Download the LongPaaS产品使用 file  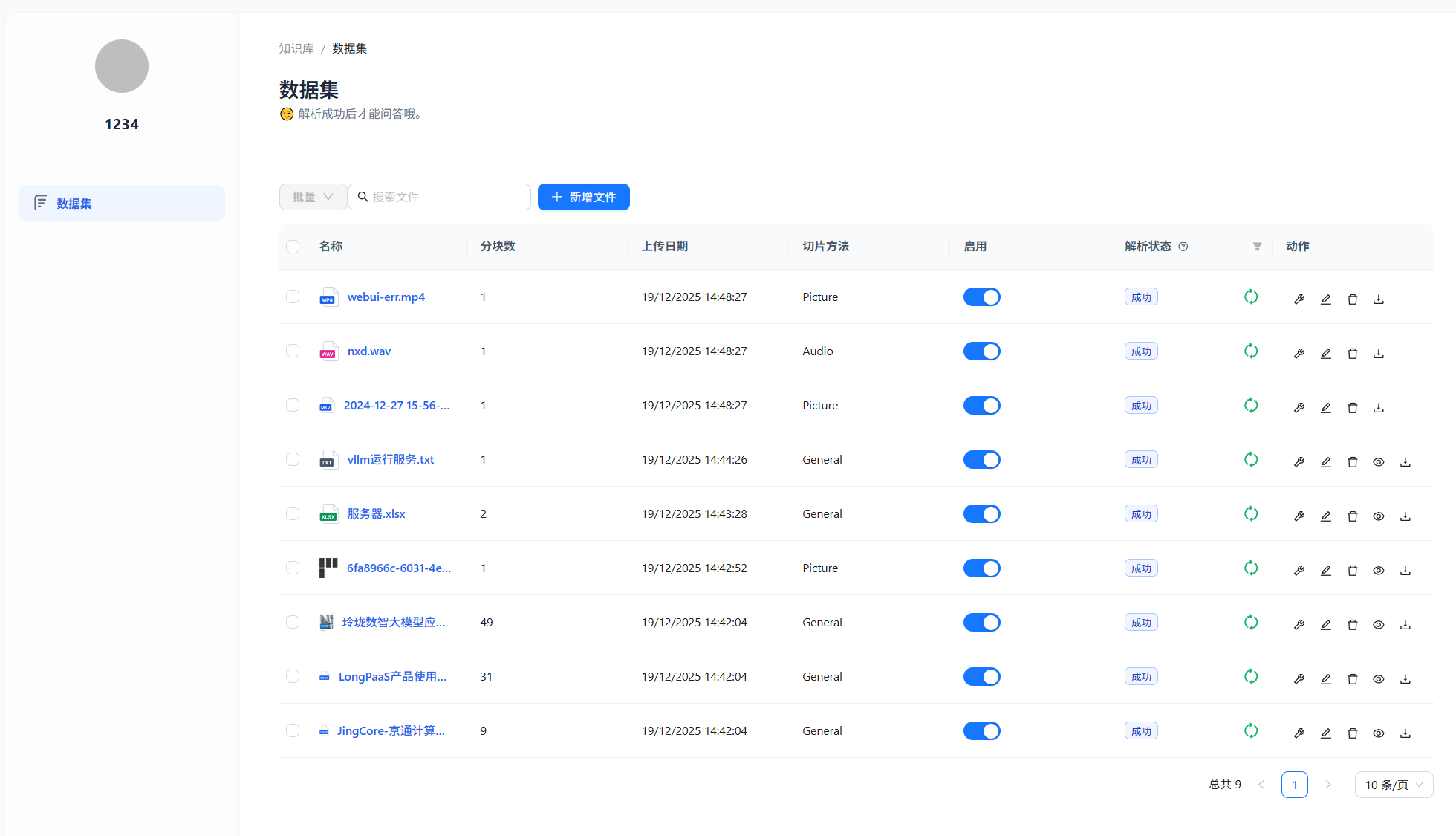coord(1405,679)
